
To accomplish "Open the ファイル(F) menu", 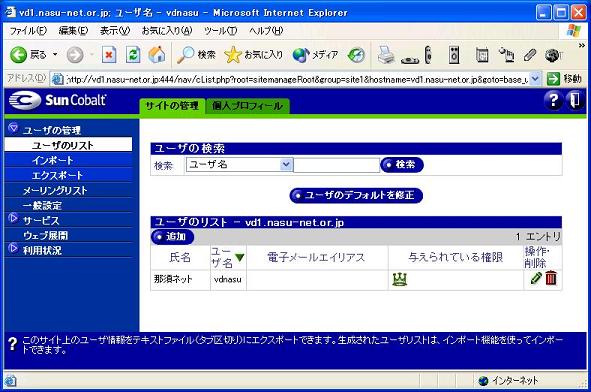I will click(28, 31).
